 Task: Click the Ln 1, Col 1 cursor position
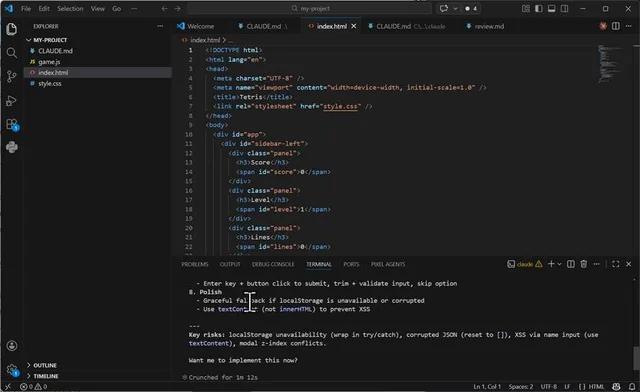[487, 386]
